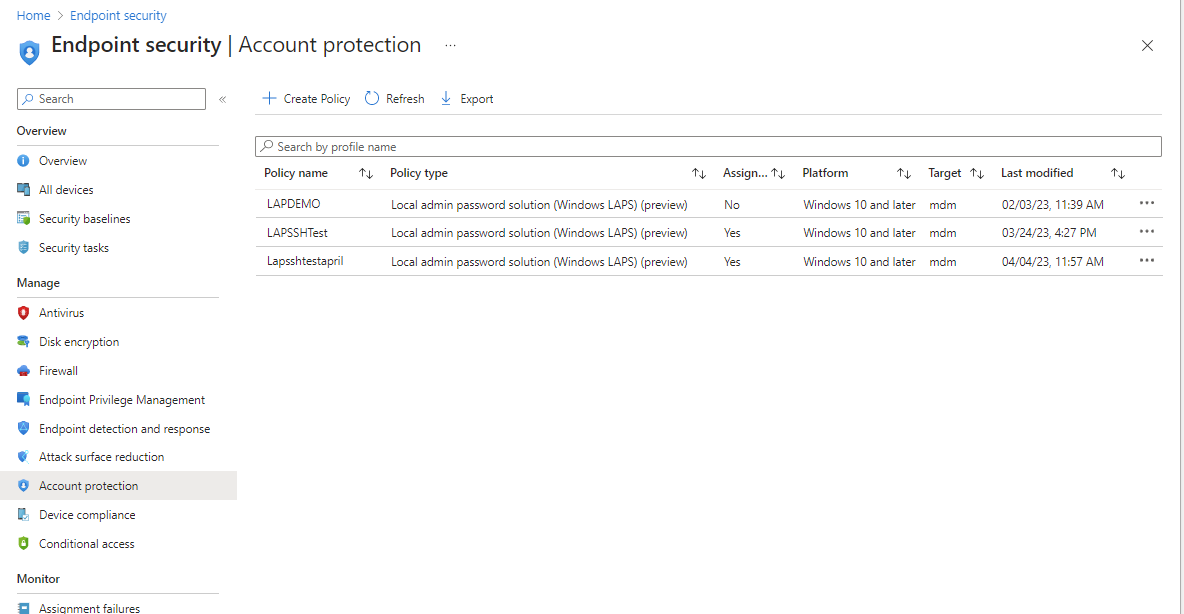
Task: Open Disk encryption from the sidebar
Action: click(x=79, y=341)
